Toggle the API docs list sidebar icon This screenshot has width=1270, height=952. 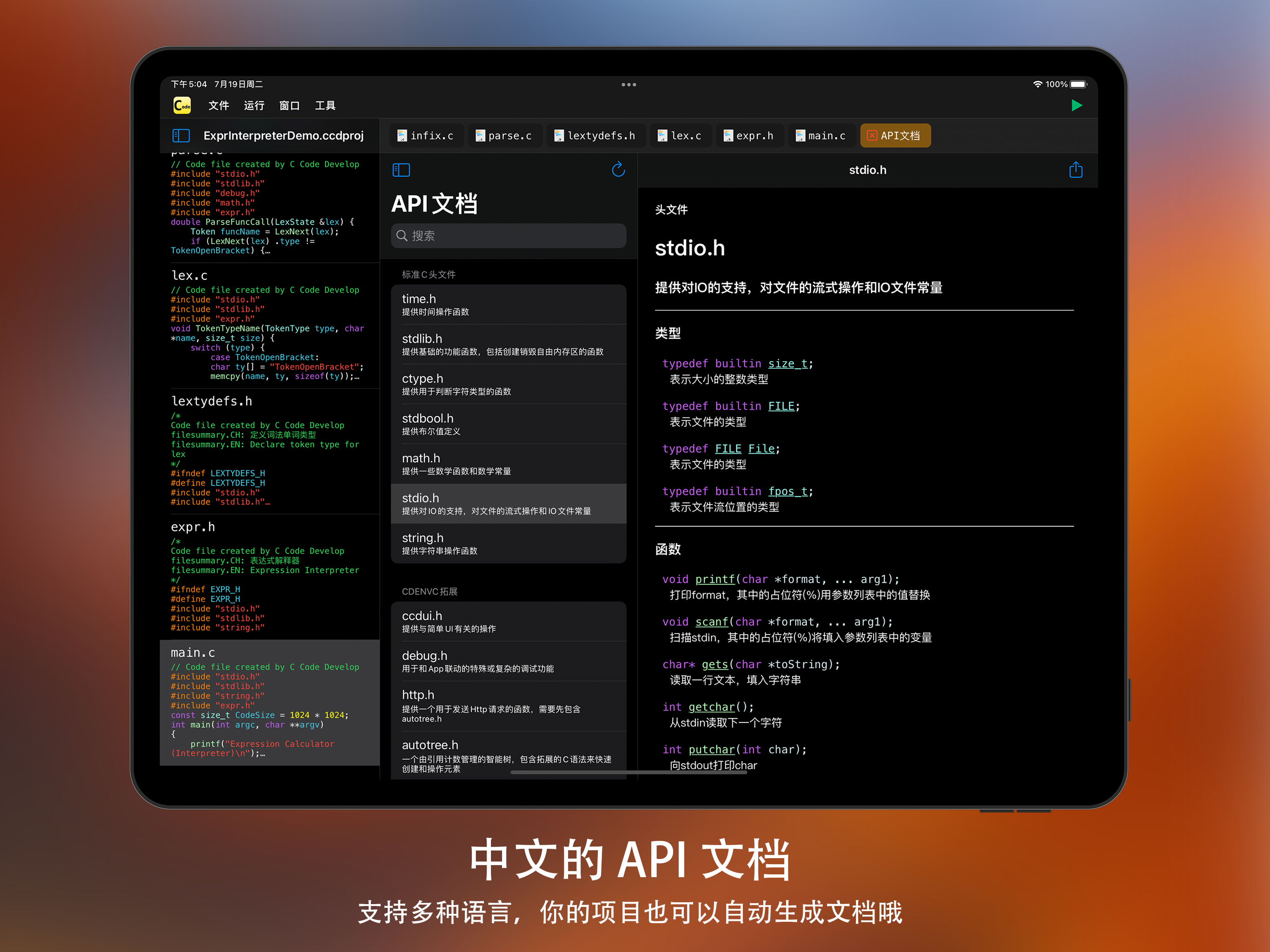(401, 170)
